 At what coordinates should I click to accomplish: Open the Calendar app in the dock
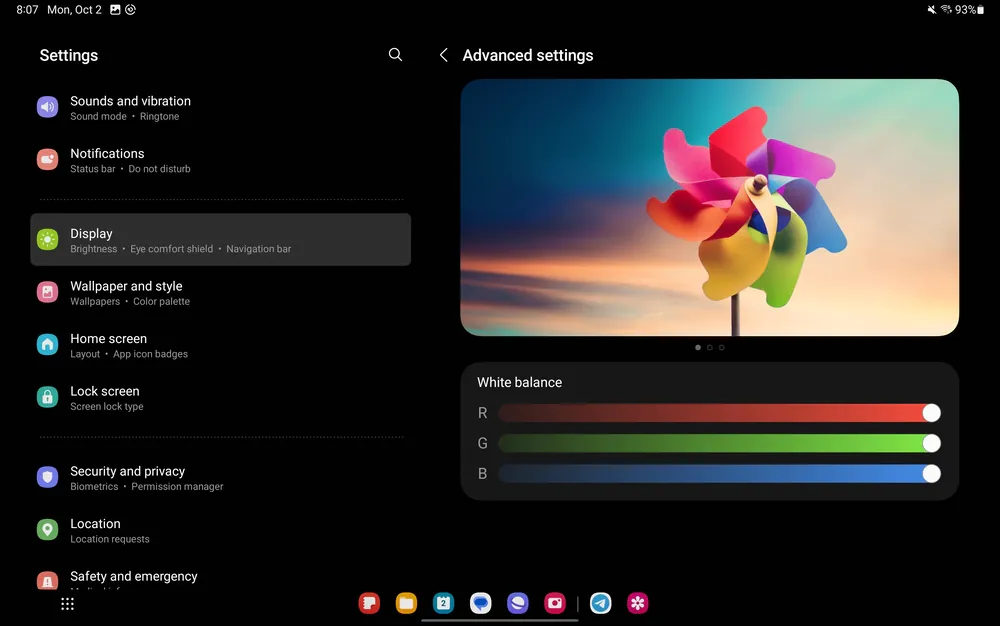click(x=443, y=603)
